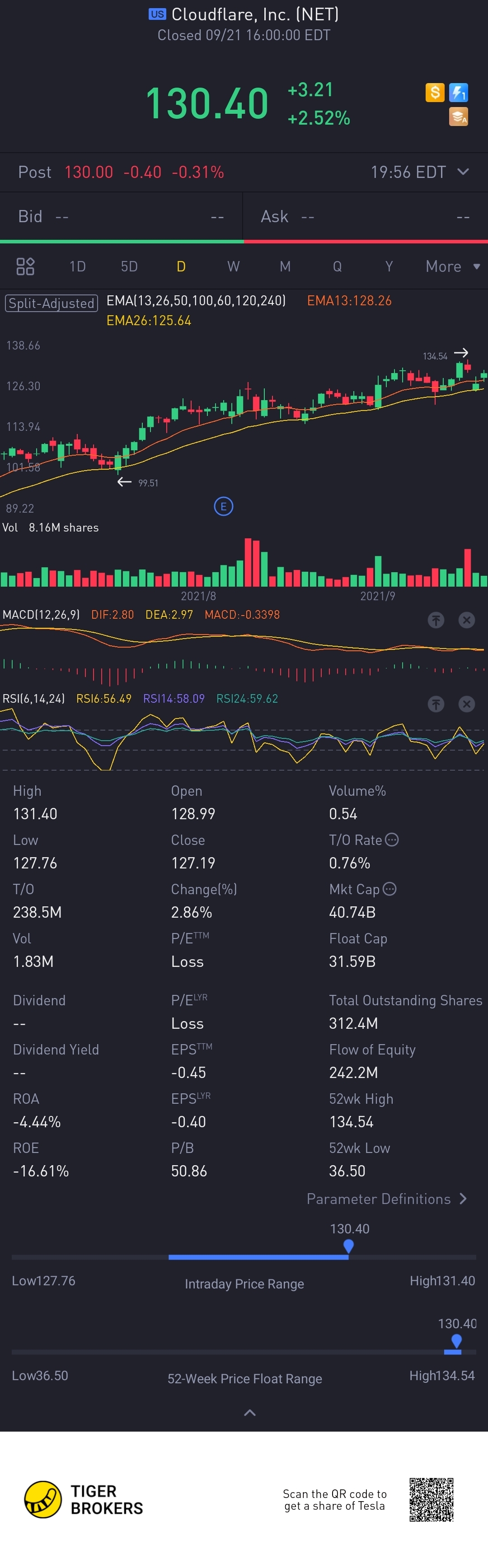Select the 1D chart tab
488x1568 pixels.
tap(77, 266)
